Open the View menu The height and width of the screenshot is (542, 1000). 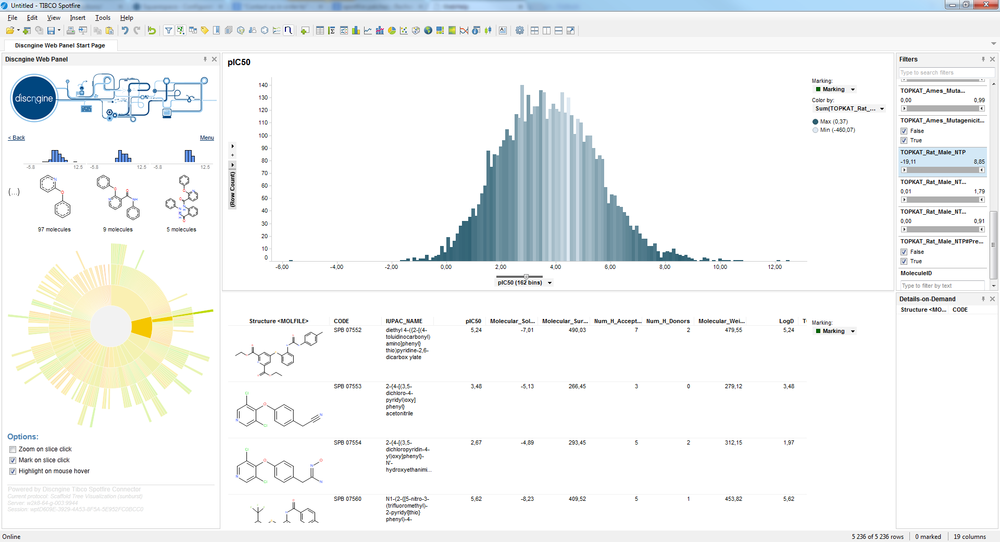pos(54,18)
